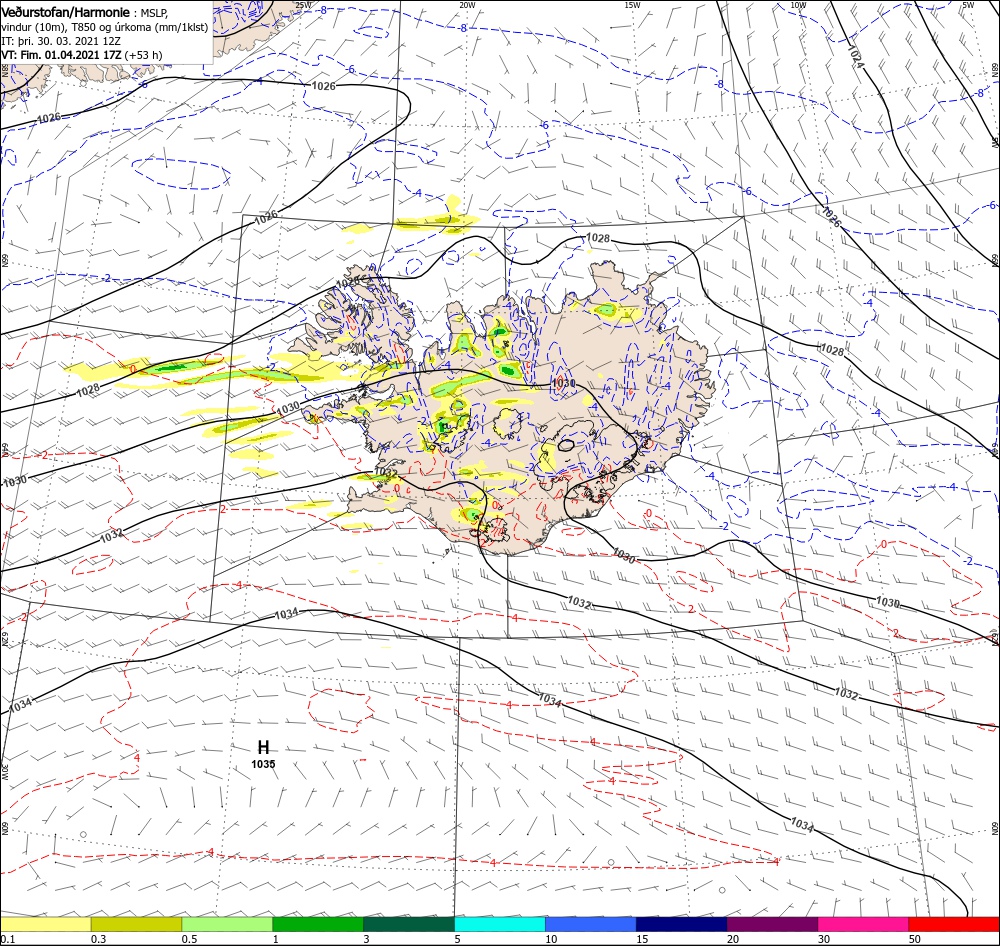Click the 'IT: þri. 30. 03. 2021 12Z' line

click(x=61, y=41)
